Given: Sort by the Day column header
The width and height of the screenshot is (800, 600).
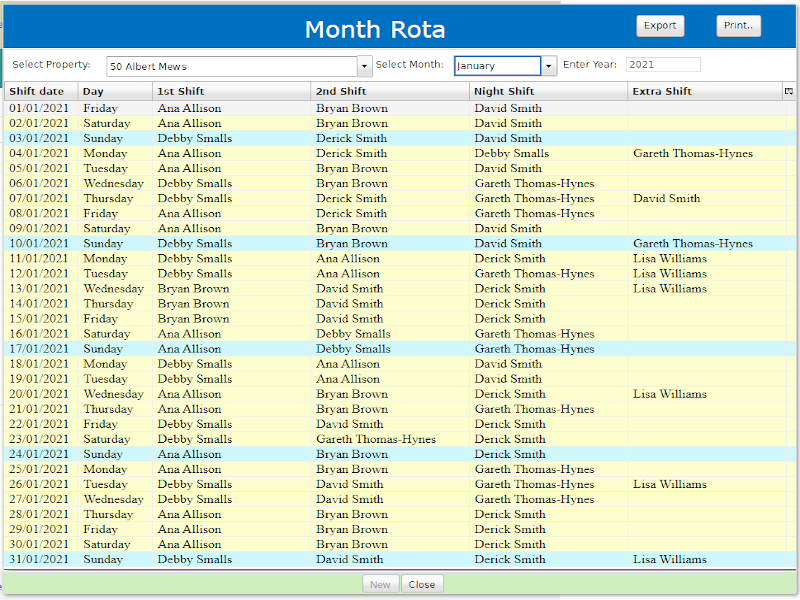Looking at the screenshot, I should [x=115, y=91].
